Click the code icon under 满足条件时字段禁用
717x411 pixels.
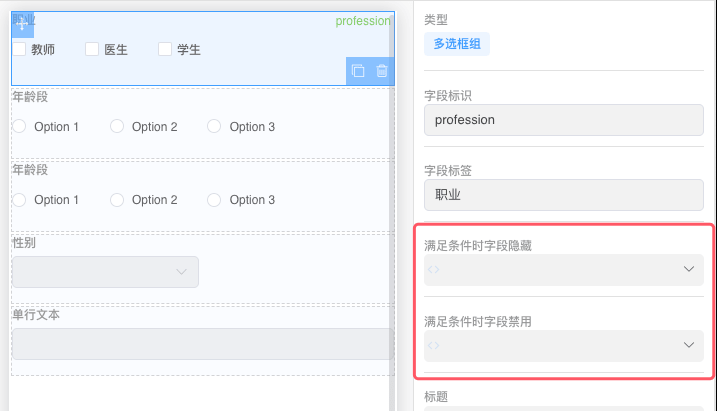(x=434, y=345)
